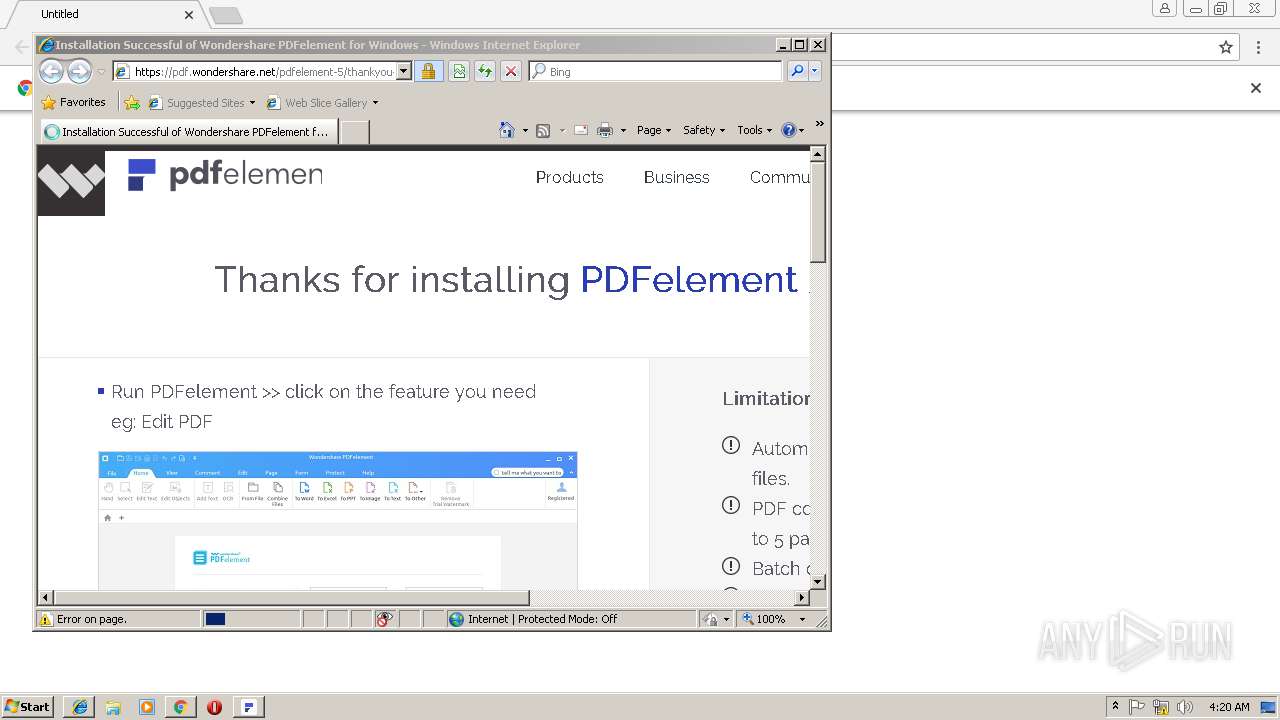The image size is (1280, 720).
Task: Click the IE address bar URL field
Action: pyautogui.click(x=262, y=72)
